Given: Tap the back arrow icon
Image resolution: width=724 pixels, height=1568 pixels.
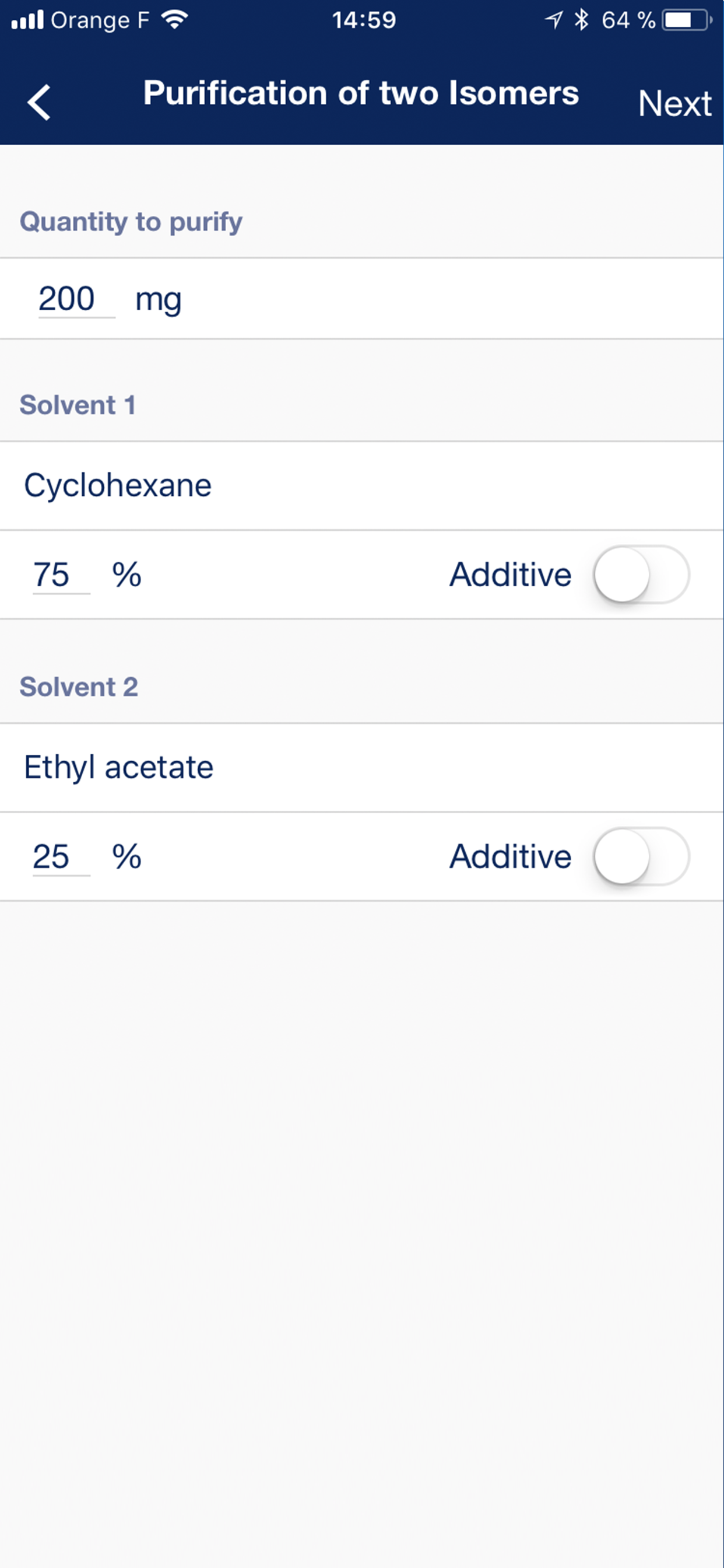Looking at the screenshot, I should (40, 102).
